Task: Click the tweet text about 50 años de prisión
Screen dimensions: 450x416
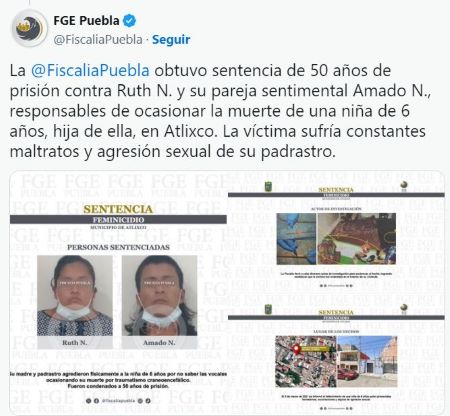Action: (x=220, y=111)
